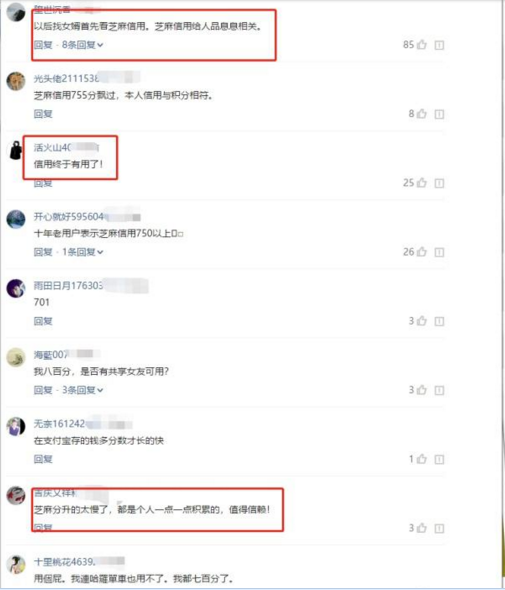Click avatar of 无奈161242 user
This screenshot has height=590, width=505.
[16, 426]
